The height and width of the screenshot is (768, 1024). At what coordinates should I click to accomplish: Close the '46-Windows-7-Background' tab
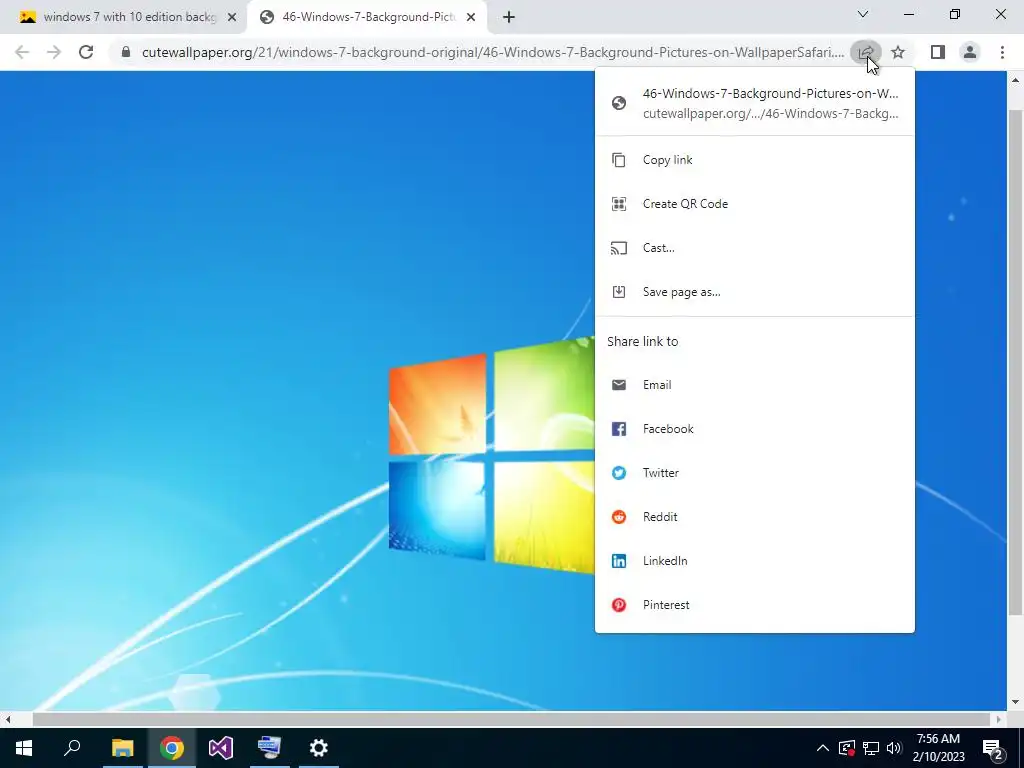click(x=471, y=17)
